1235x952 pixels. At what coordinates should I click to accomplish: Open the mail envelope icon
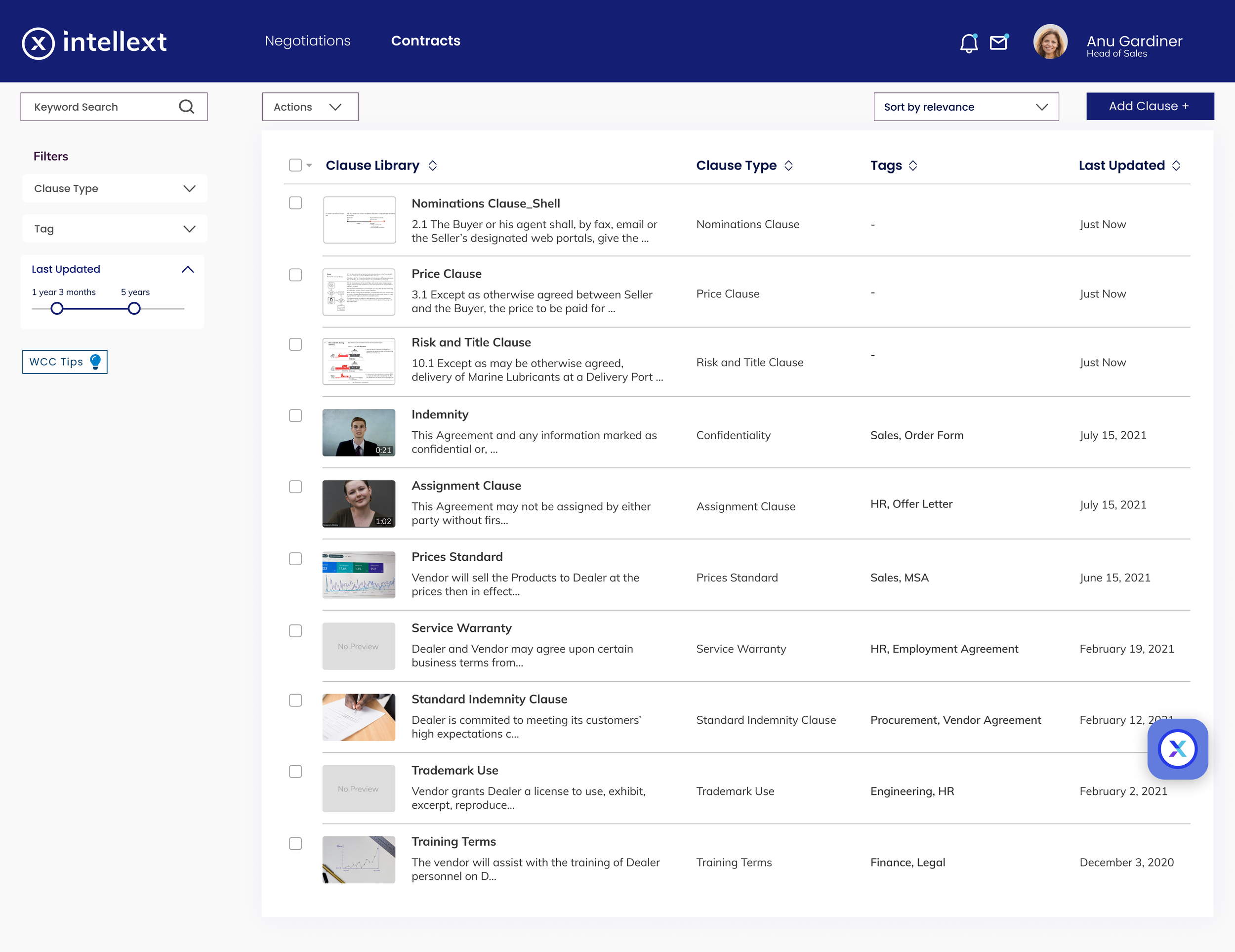point(999,42)
